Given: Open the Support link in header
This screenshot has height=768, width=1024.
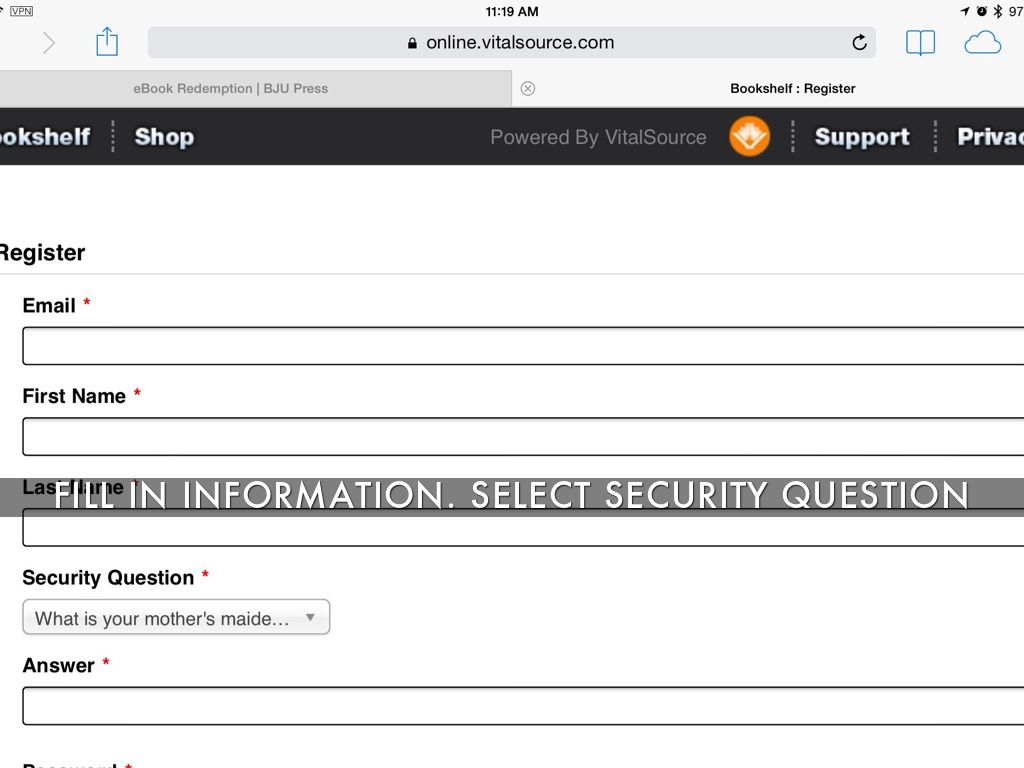Looking at the screenshot, I should click(862, 137).
